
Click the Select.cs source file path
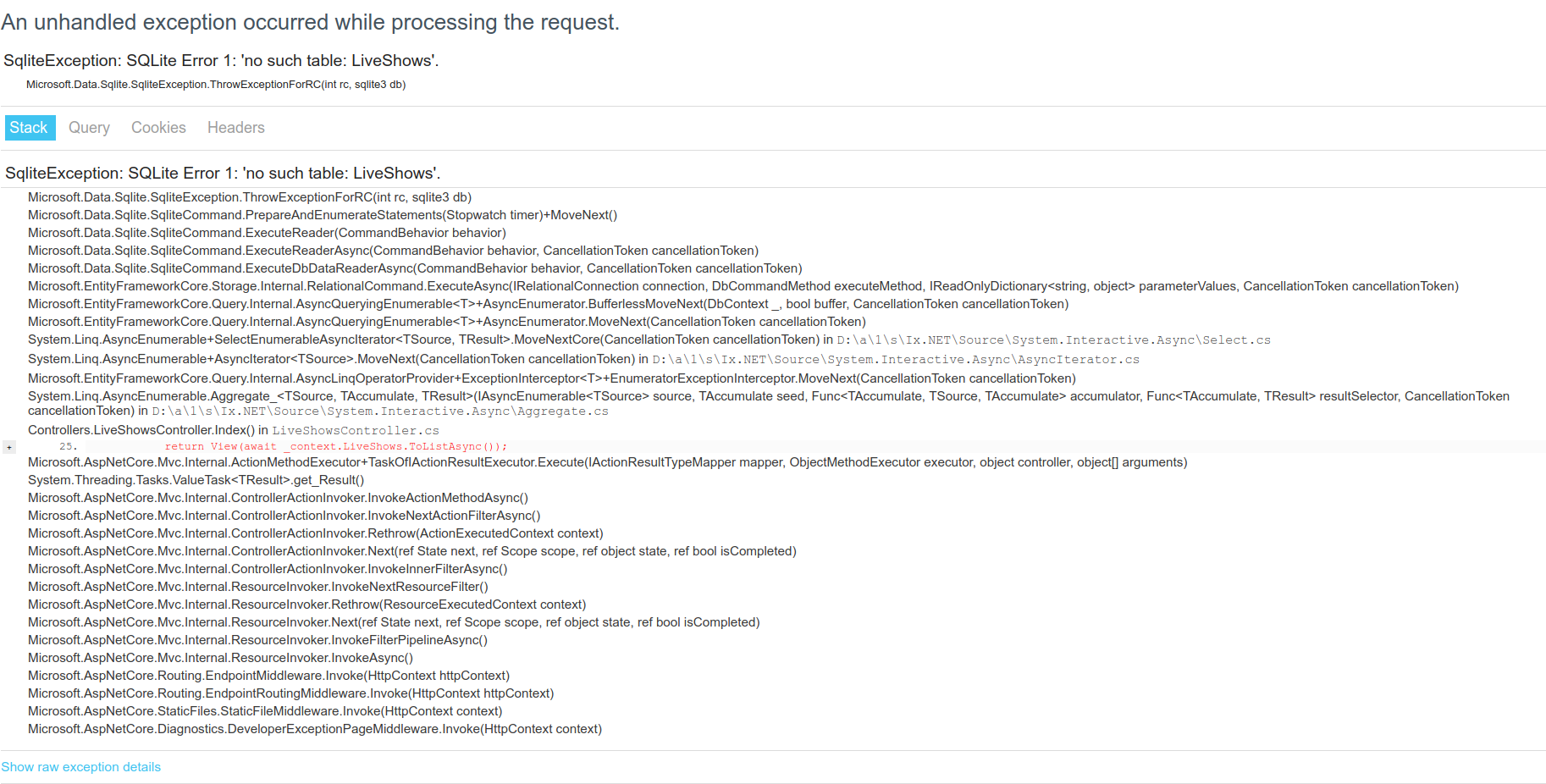point(1053,340)
